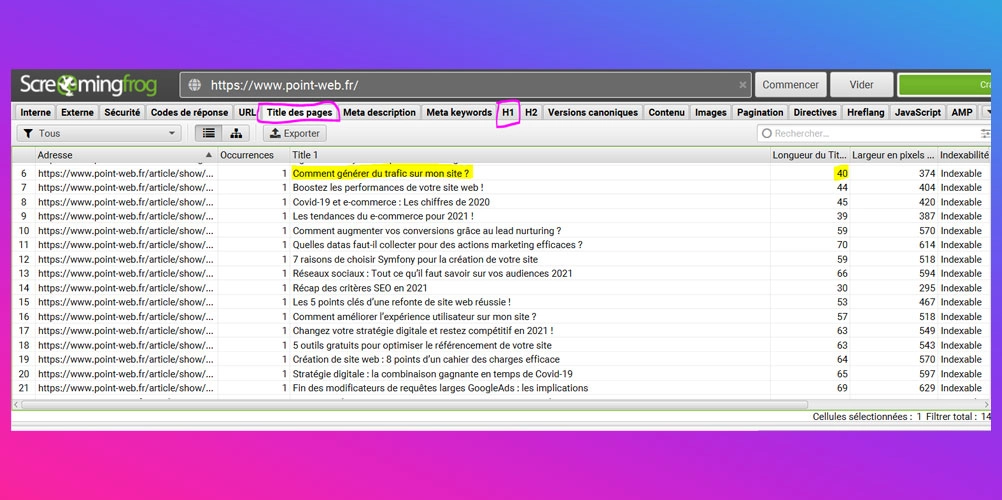Image resolution: width=1002 pixels, height=500 pixels.
Task: Select the H1 tab
Action: [x=508, y=113]
